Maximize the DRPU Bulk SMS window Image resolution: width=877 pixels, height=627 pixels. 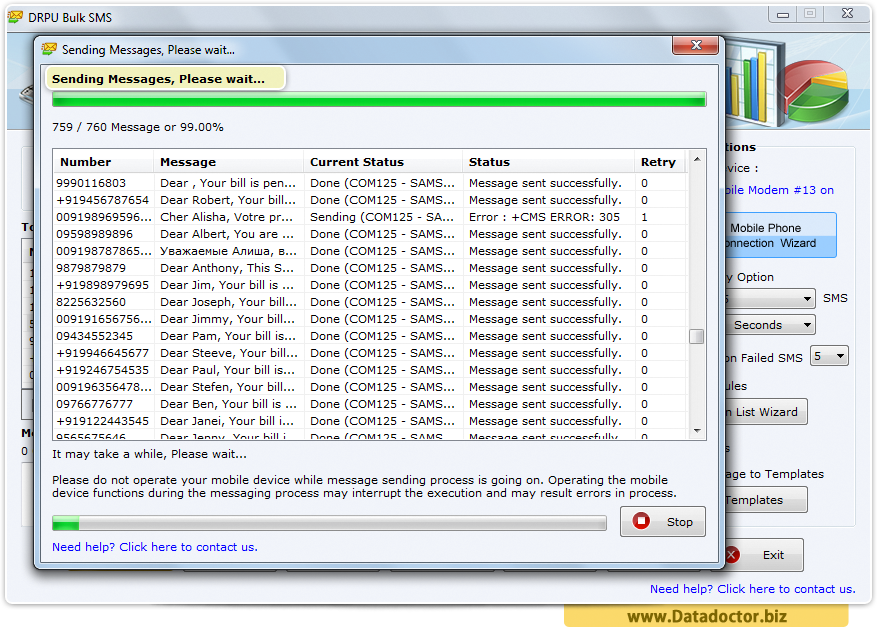[810, 14]
